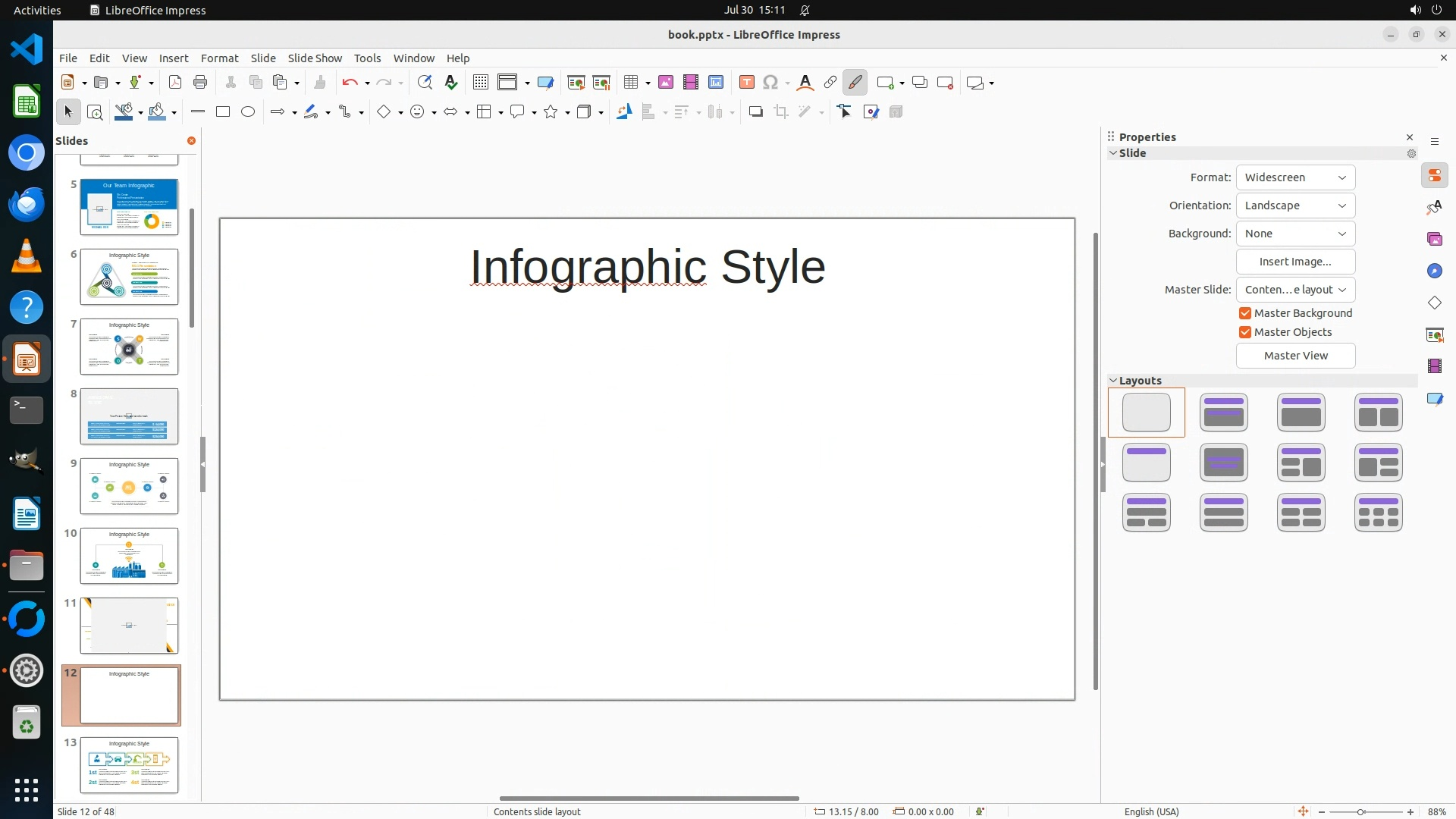The image size is (1456, 819).
Task: Open the Orientation dropdown showing Landscape
Action: pos(1295,206)
